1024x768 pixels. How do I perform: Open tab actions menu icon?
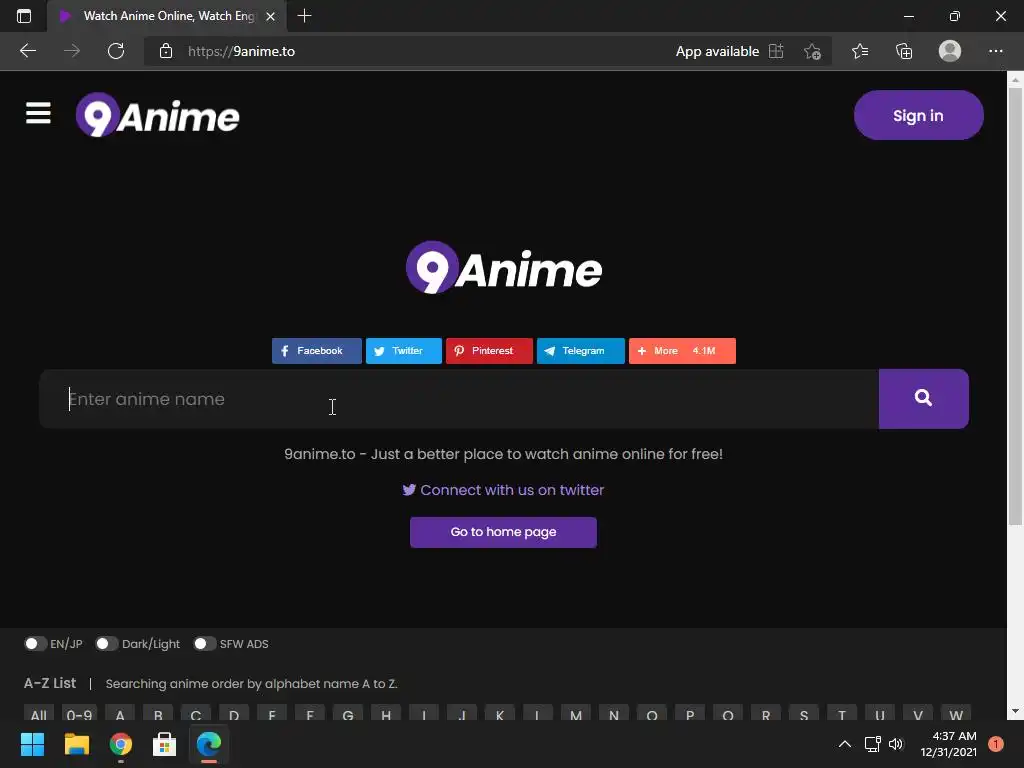[24, 16]
